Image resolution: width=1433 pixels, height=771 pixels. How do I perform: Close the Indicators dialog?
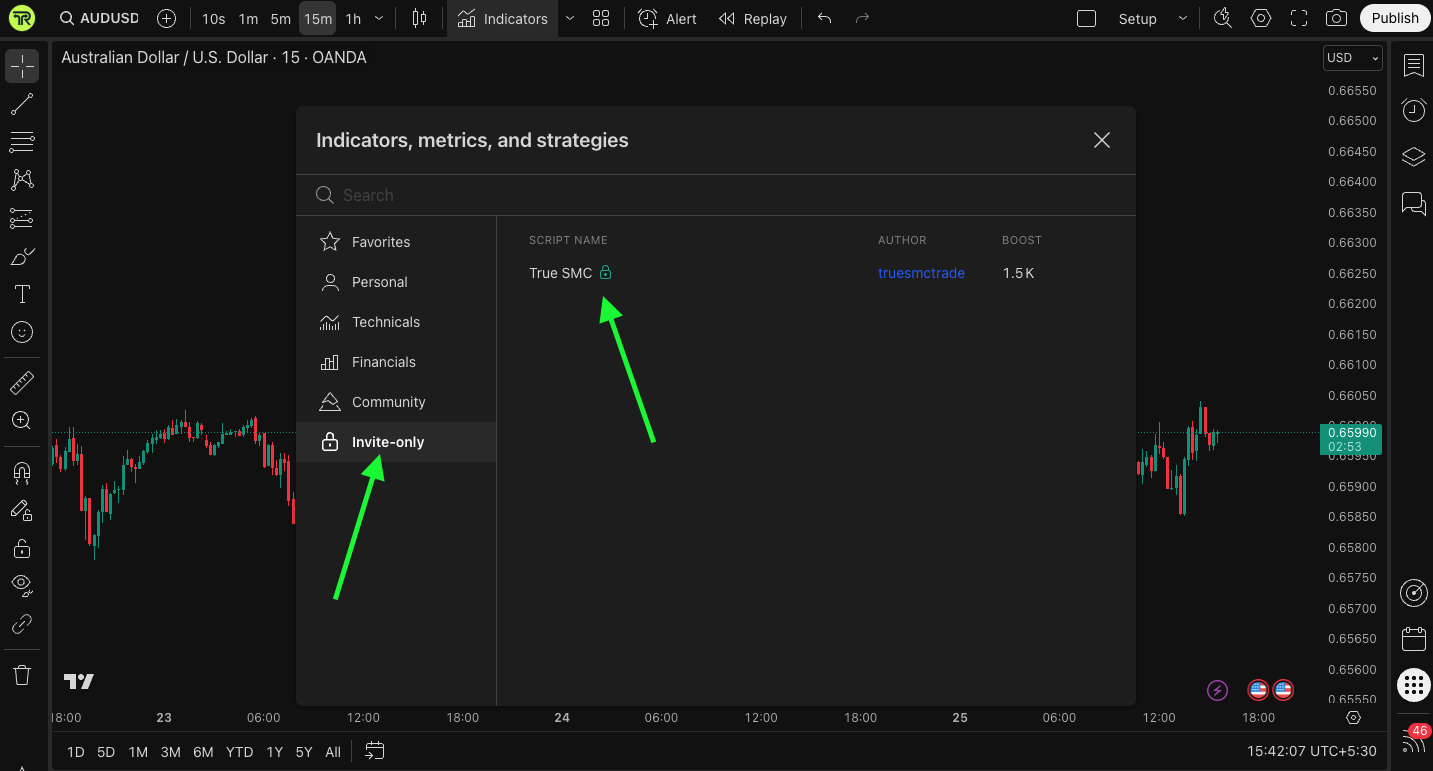pyautogui.click(x=1102, y=140)
